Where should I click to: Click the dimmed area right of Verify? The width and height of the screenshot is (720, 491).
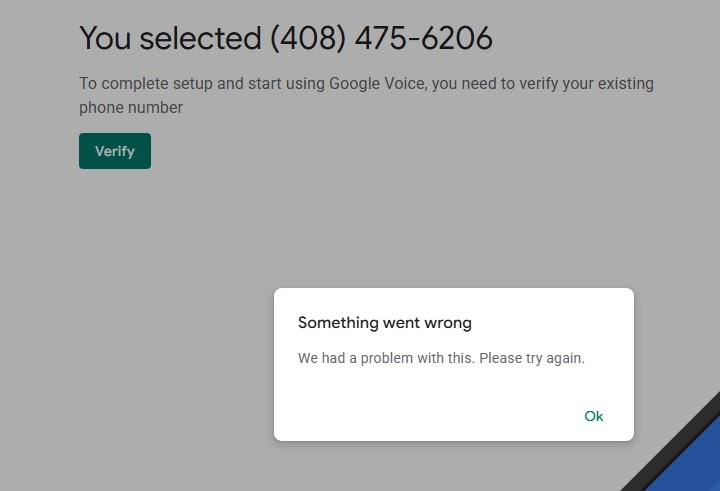[400, 152]
